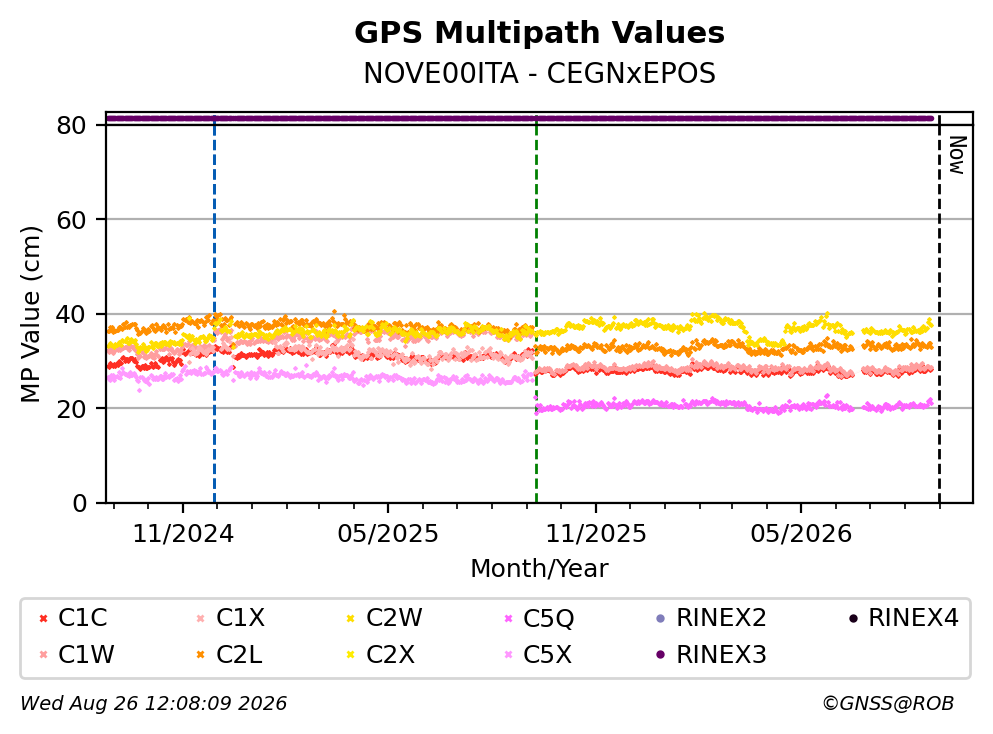The width and height of the screenshot is (993, 734).
Task: Click the 11/2024 x-axis tick label
Action: point(183,535)
